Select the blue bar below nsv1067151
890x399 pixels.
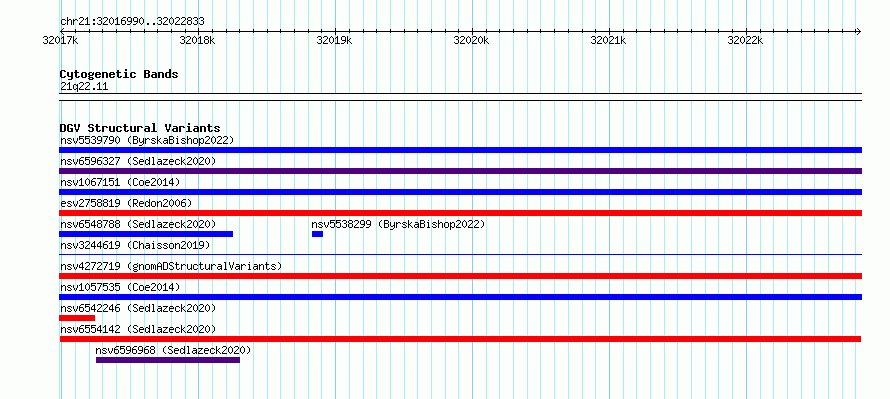460,192
